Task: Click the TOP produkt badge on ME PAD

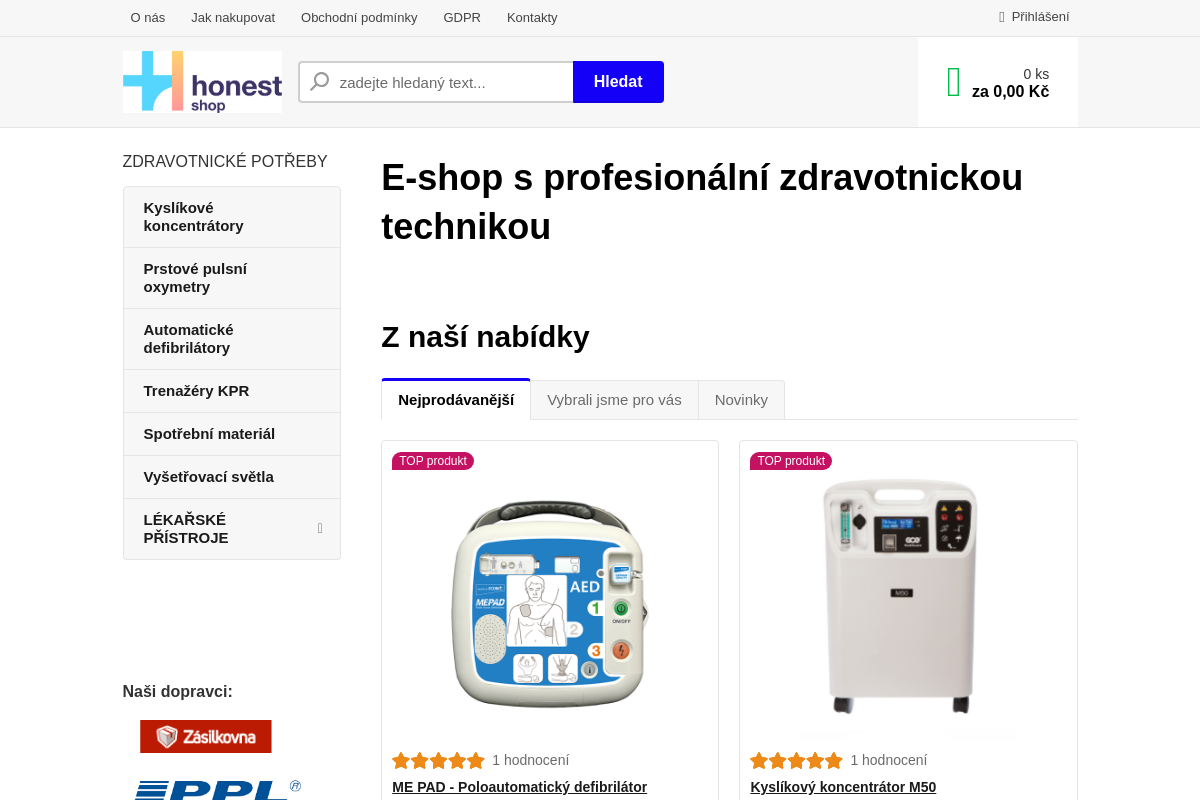Action: pos(433,461)
